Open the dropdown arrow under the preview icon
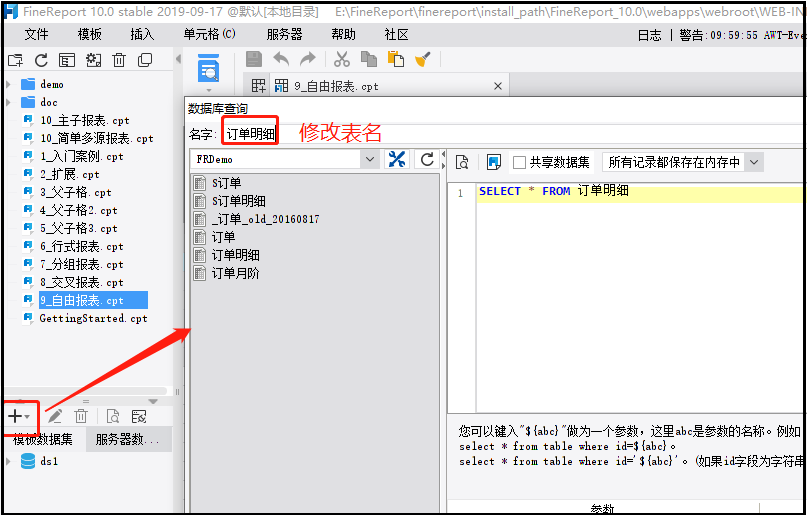 [x=209, y=90]
